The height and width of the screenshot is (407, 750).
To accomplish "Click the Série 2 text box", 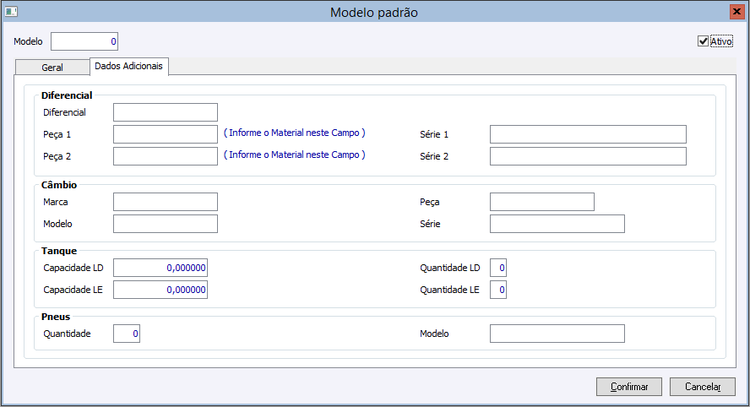I will click(x=588, y=156).
